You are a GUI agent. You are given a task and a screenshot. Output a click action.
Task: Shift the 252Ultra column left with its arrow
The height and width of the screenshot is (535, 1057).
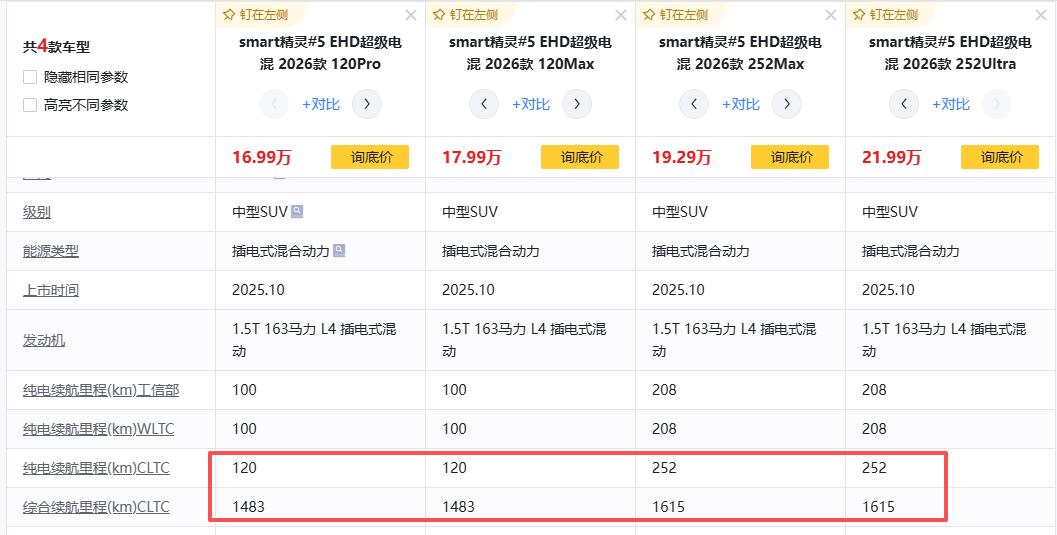[904, 104]
